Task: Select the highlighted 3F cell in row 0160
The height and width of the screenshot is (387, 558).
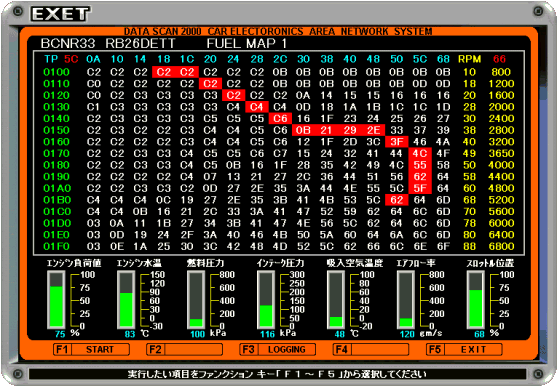Action: (x=396, y=142)
